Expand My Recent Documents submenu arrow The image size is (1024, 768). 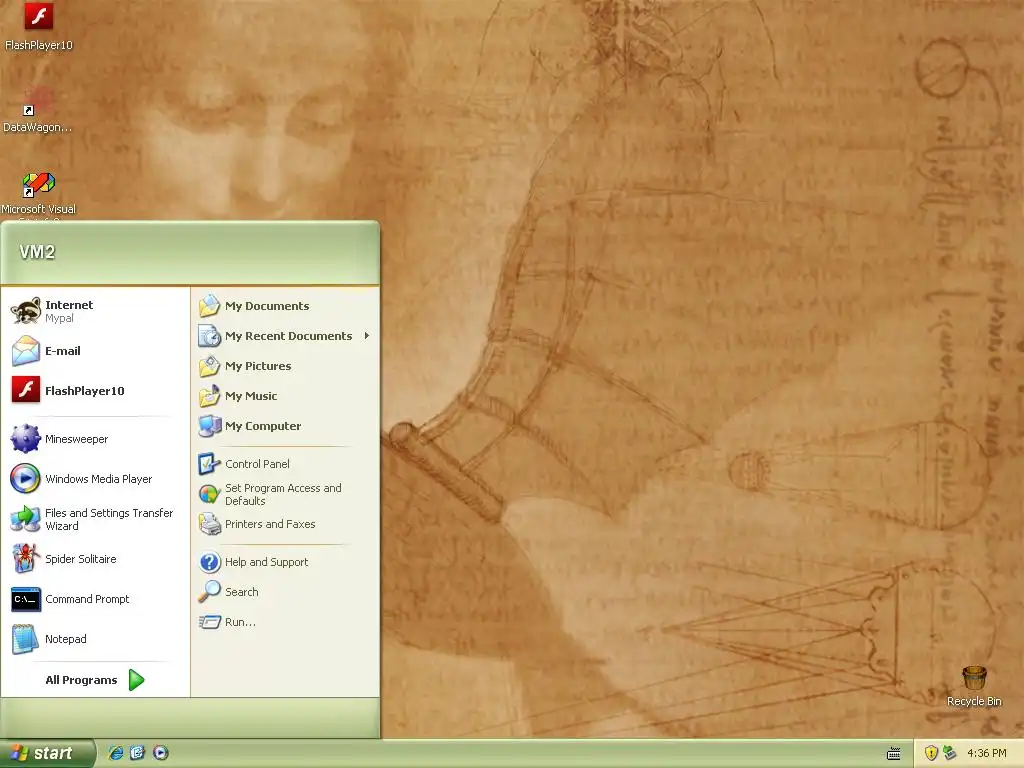point(366,336)
